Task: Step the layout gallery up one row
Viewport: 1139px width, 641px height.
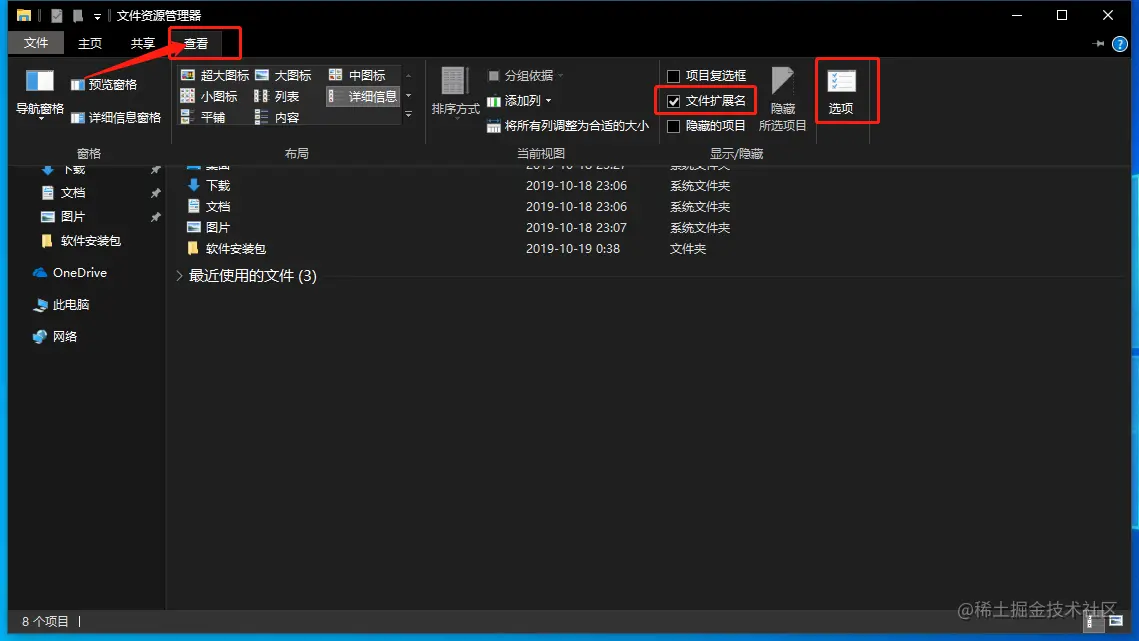Action: coord(408,76)
